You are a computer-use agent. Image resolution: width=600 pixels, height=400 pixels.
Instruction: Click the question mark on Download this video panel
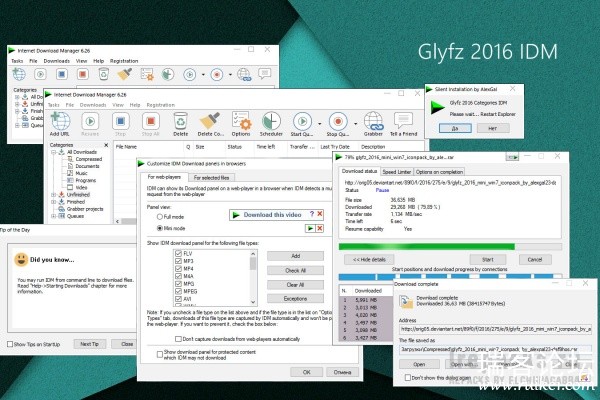[312, 214]
